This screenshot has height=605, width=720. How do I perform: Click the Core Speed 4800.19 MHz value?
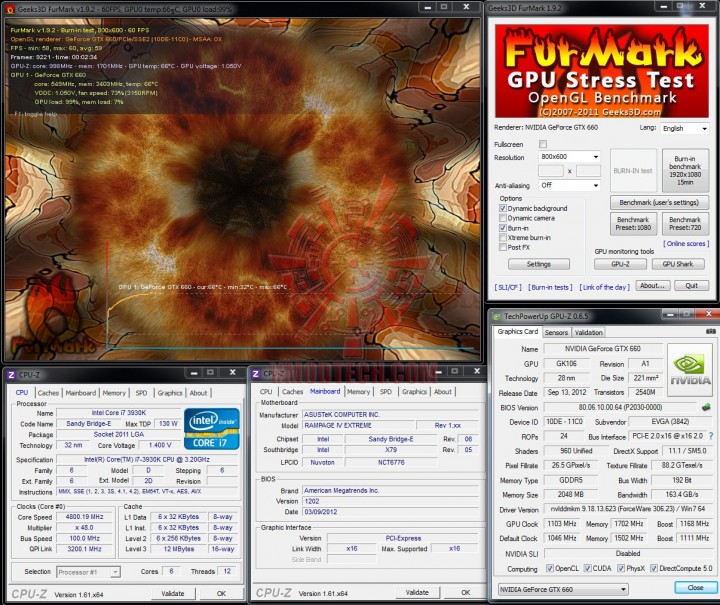click(x=84, y=517)
